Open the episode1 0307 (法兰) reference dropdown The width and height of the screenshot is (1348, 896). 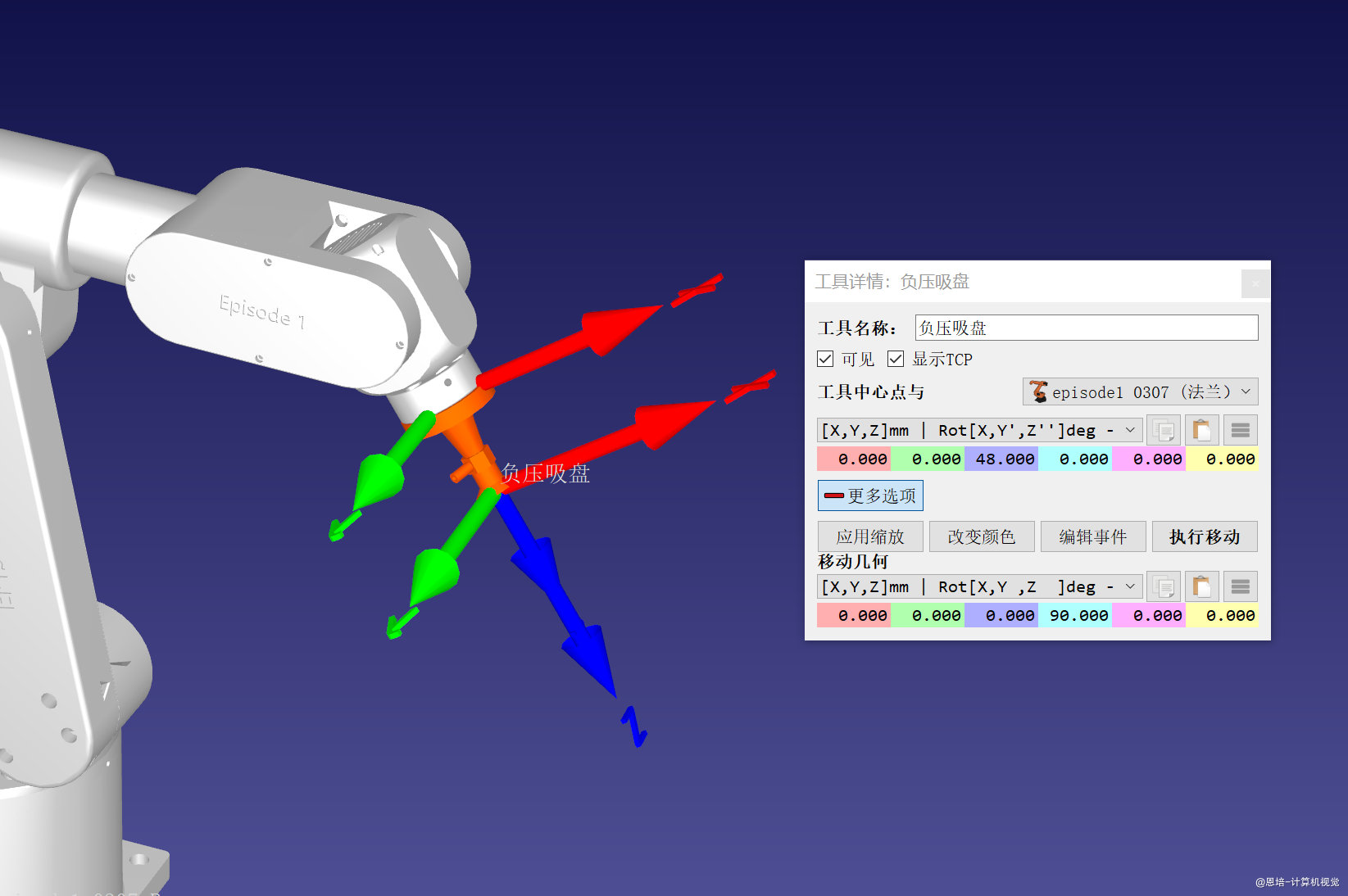(1140, 391)
